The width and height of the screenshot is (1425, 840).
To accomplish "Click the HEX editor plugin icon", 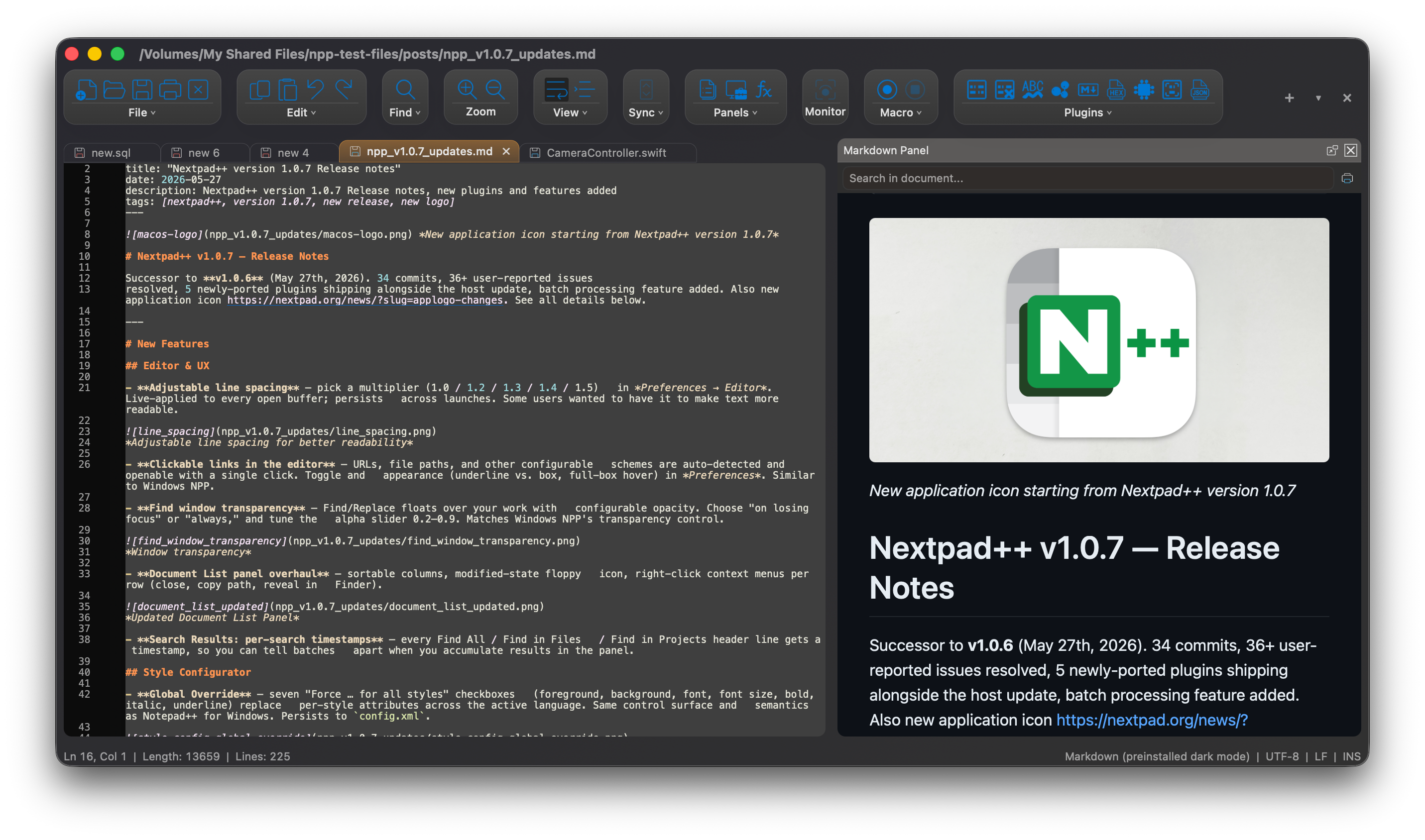I will 1116,90.
